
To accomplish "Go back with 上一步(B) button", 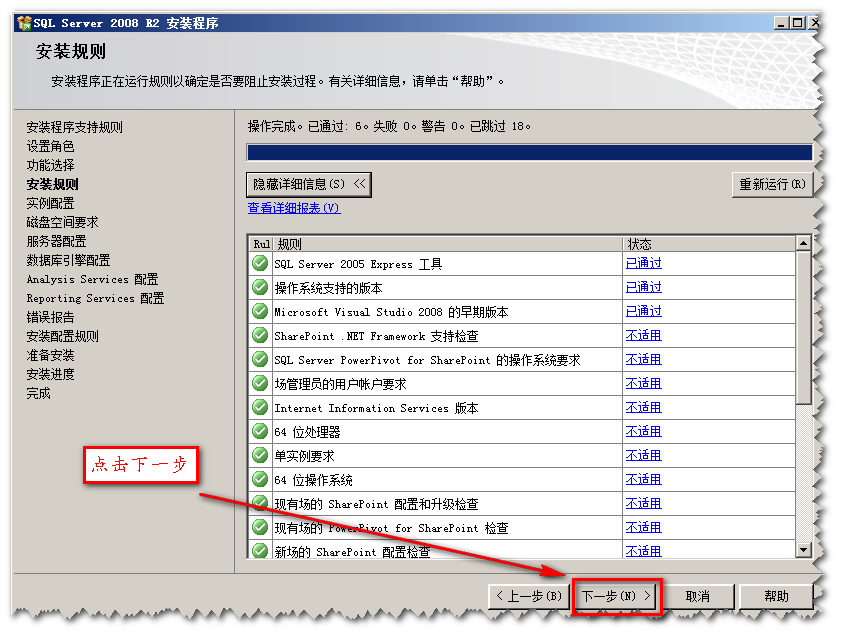I will (x=529, y=596).
